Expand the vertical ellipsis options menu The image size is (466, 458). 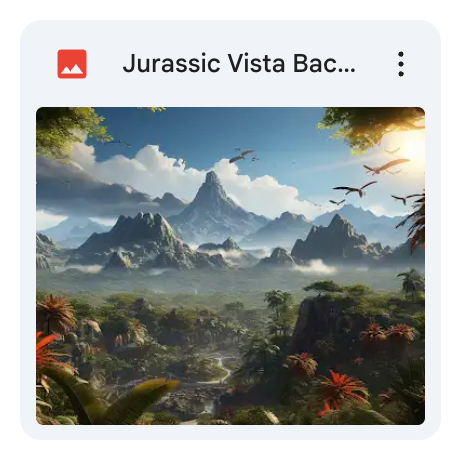[x=401, y=64]
